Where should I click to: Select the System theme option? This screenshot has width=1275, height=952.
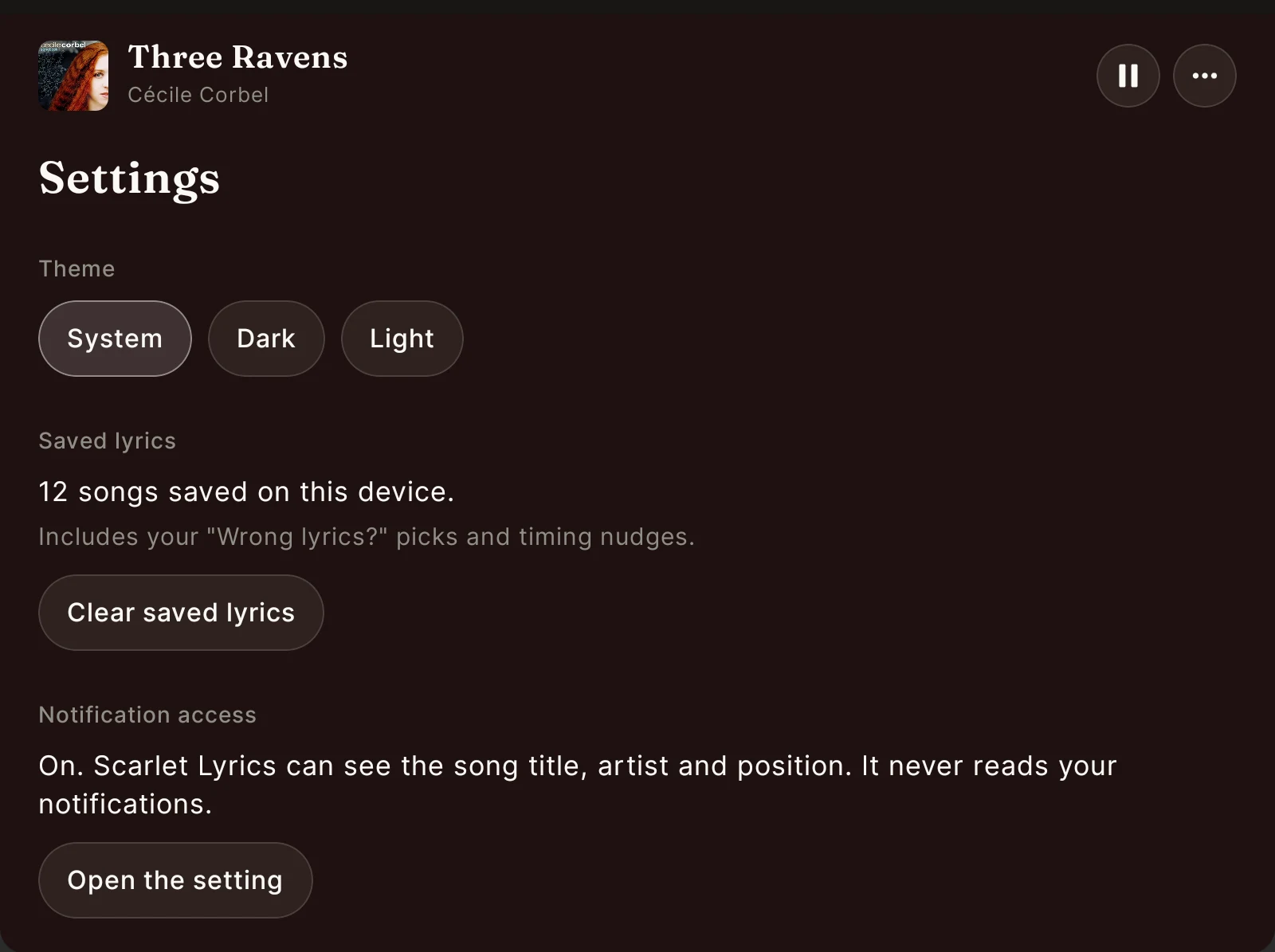[115, 339]
